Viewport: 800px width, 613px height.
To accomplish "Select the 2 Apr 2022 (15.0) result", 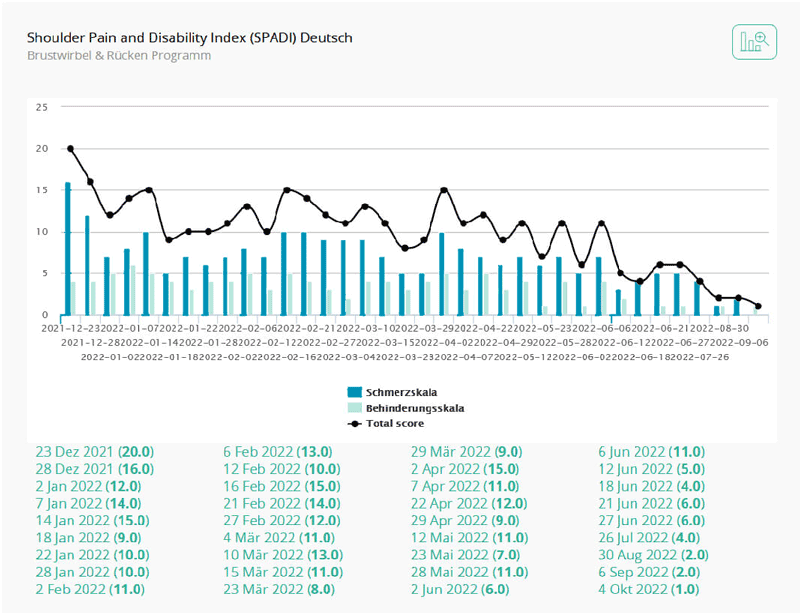I will 465,469.
